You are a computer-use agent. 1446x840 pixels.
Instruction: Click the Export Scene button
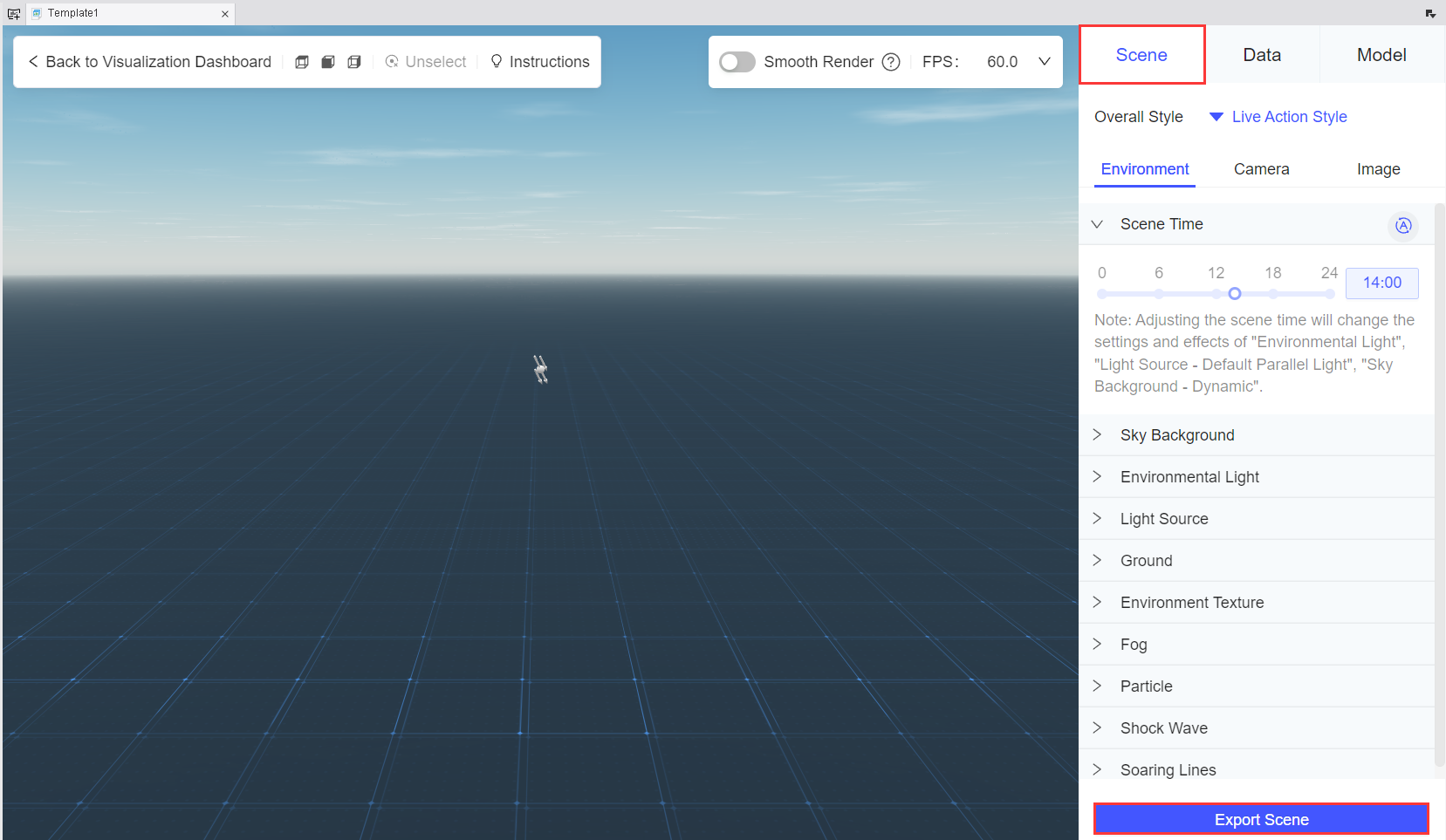(1261, 819)
